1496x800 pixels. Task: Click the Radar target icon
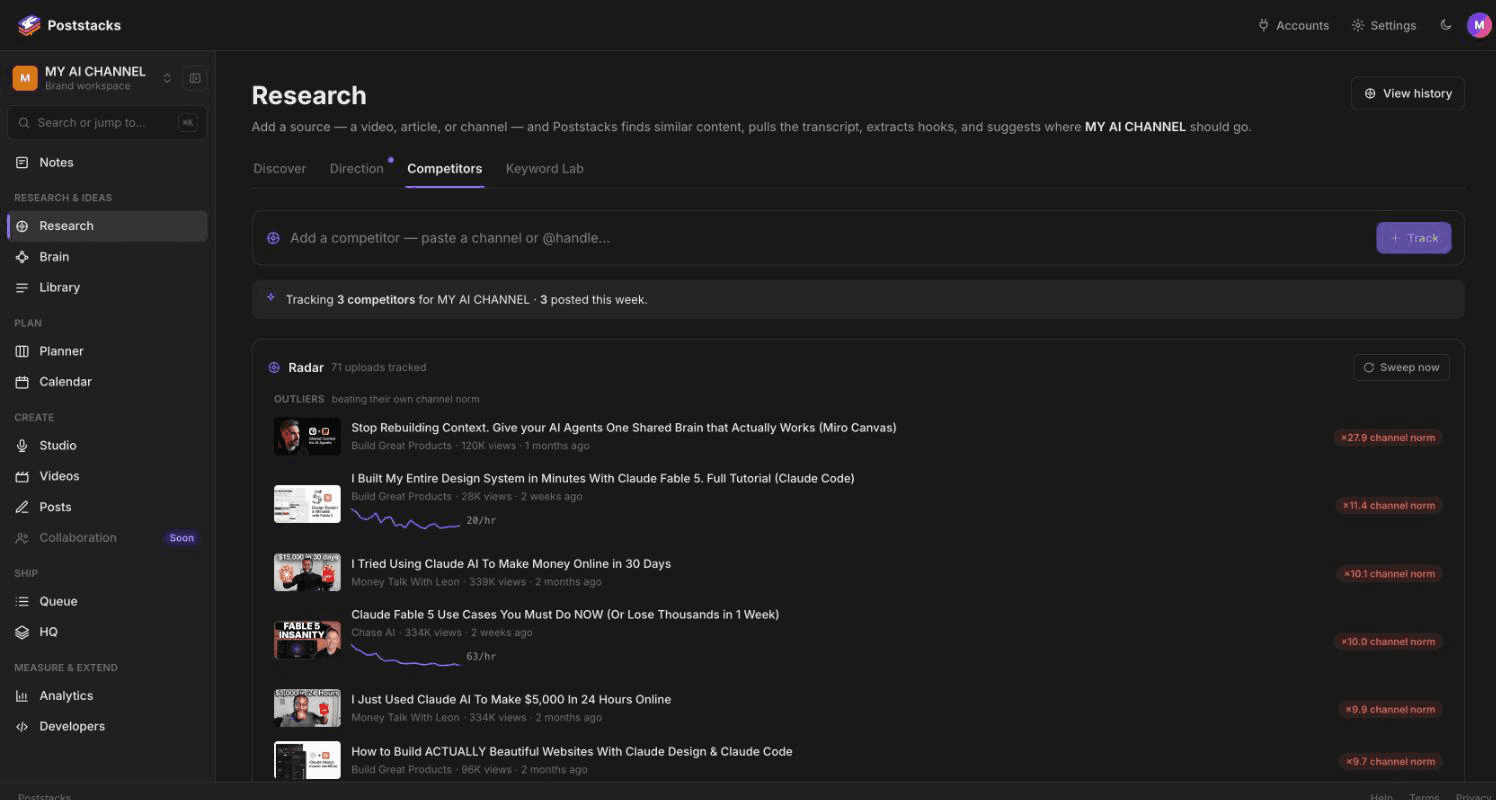(x=274, y=368)
